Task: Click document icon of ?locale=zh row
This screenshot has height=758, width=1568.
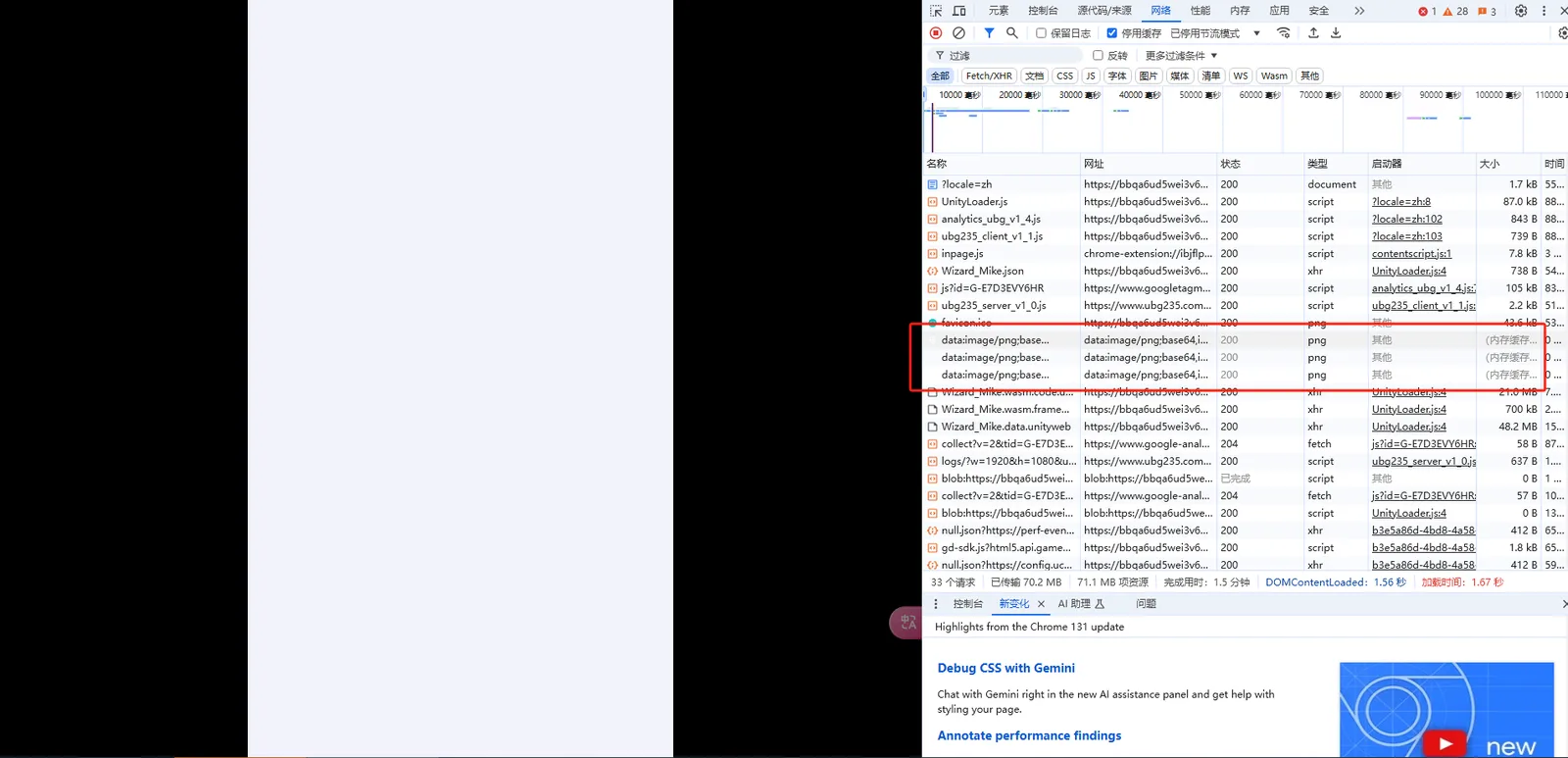Action: coord(932,184)
